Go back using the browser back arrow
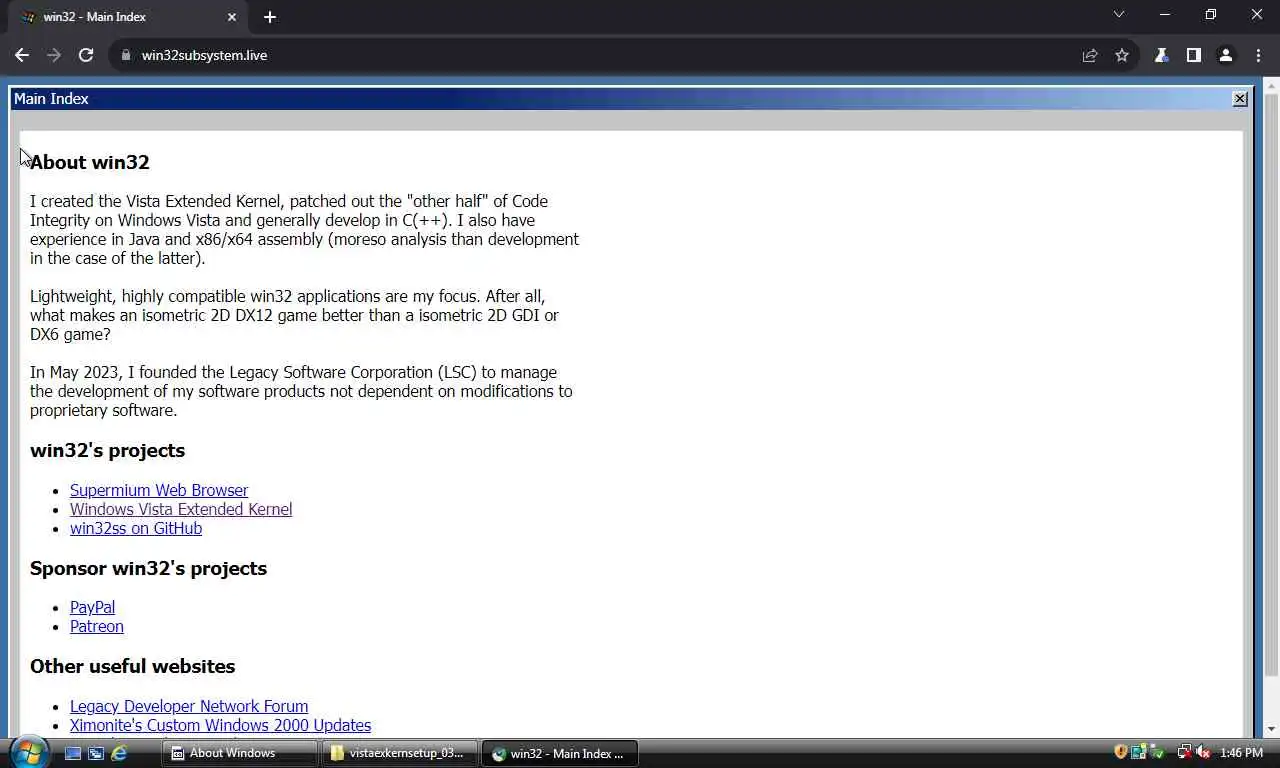This screenshot has width=1280, height=768. [x=22, y=55]
